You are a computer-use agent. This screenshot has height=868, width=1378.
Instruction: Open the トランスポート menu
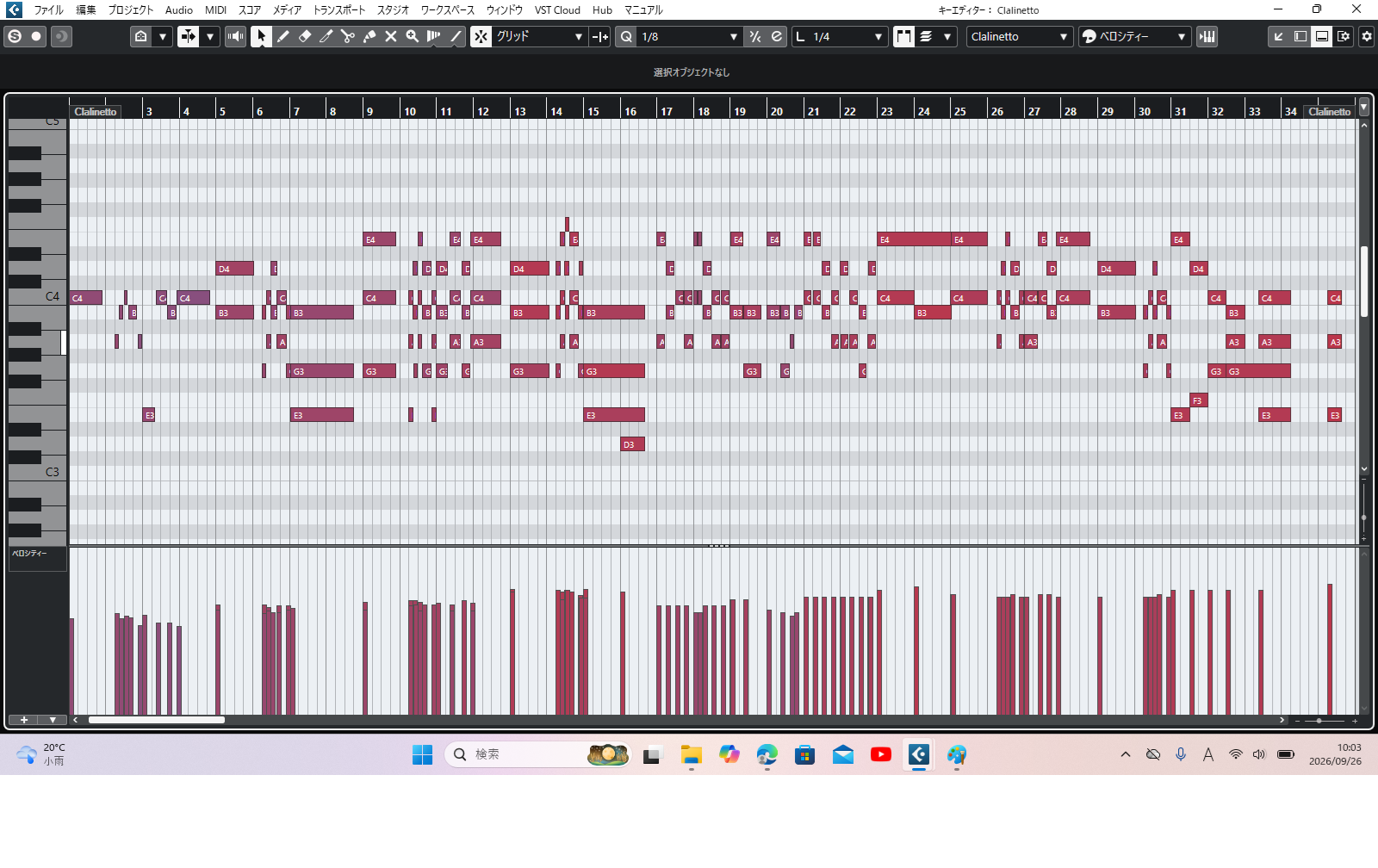[339, 10]
